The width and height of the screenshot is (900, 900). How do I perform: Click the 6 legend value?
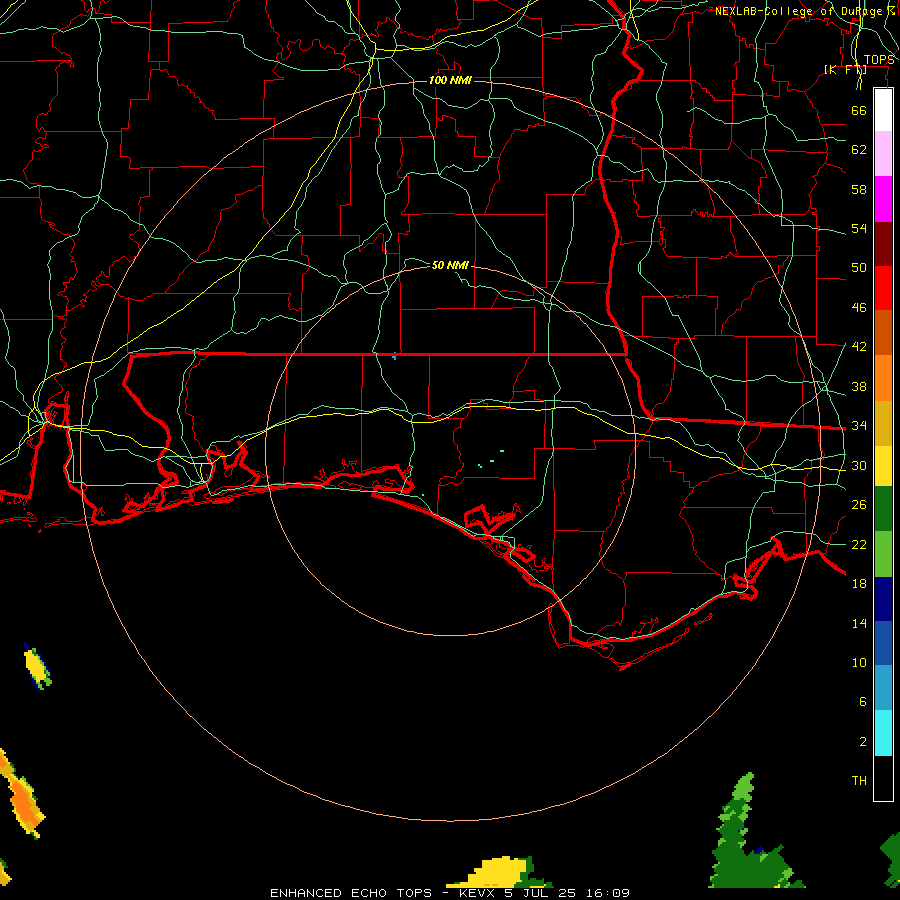[x=862, y=701]
